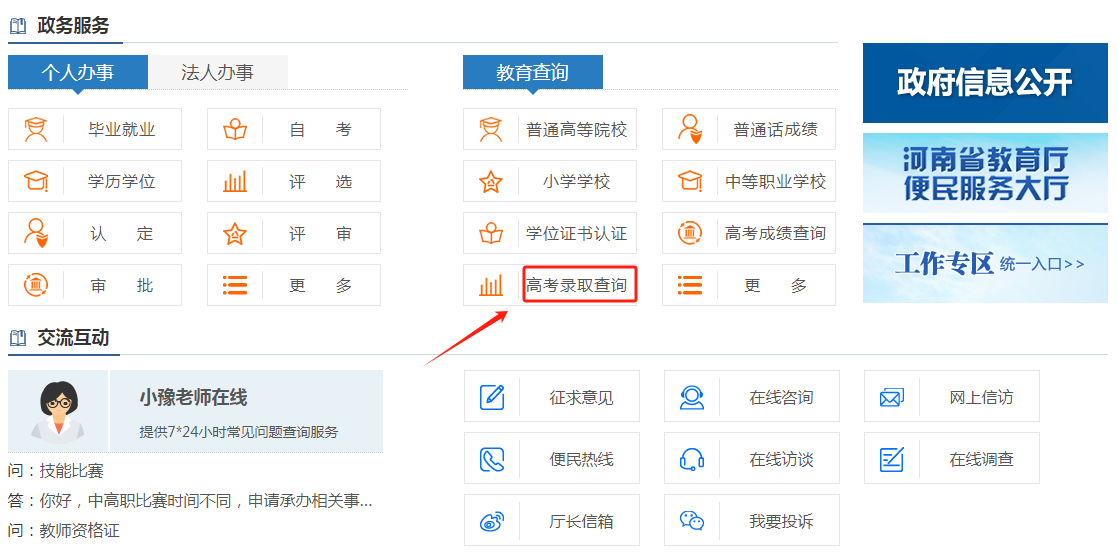Image resolution: width=1118 pixels, height=558 pixels.
Task: Open 普通话成绩 query
Action: (x=776, y=130)
